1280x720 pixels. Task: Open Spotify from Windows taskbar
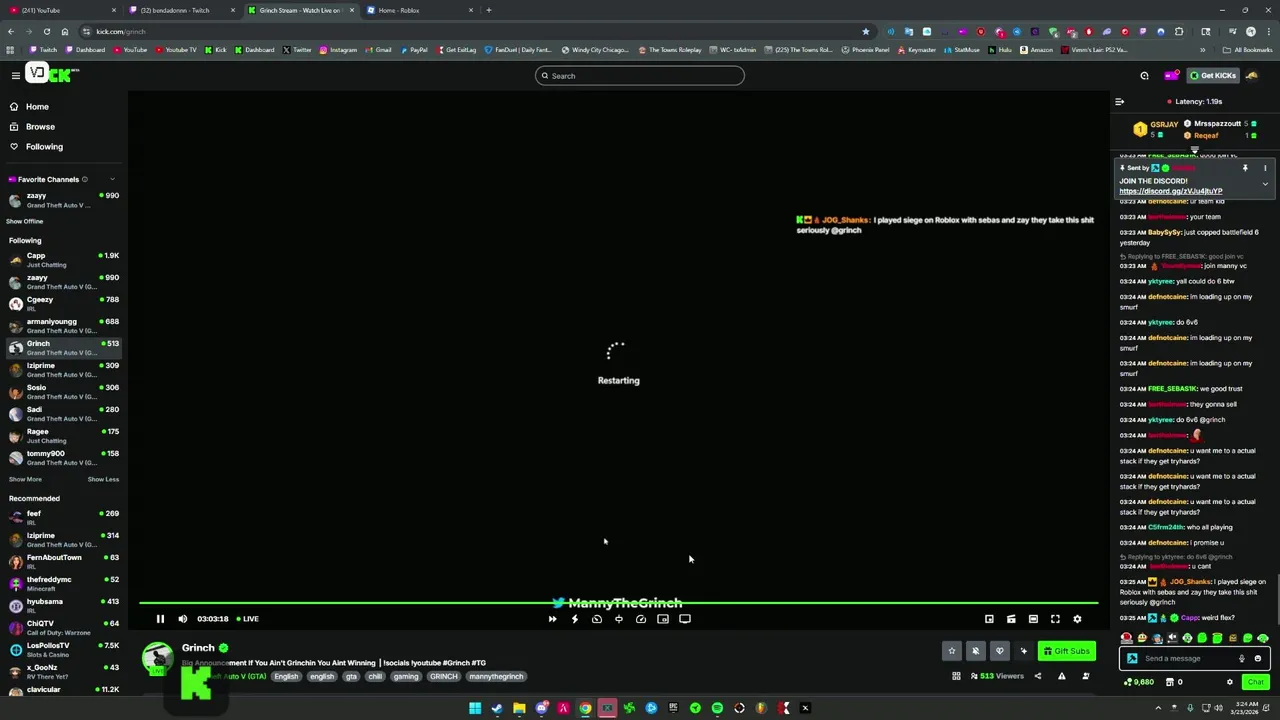pyautogui.click(x=717, y=708)
